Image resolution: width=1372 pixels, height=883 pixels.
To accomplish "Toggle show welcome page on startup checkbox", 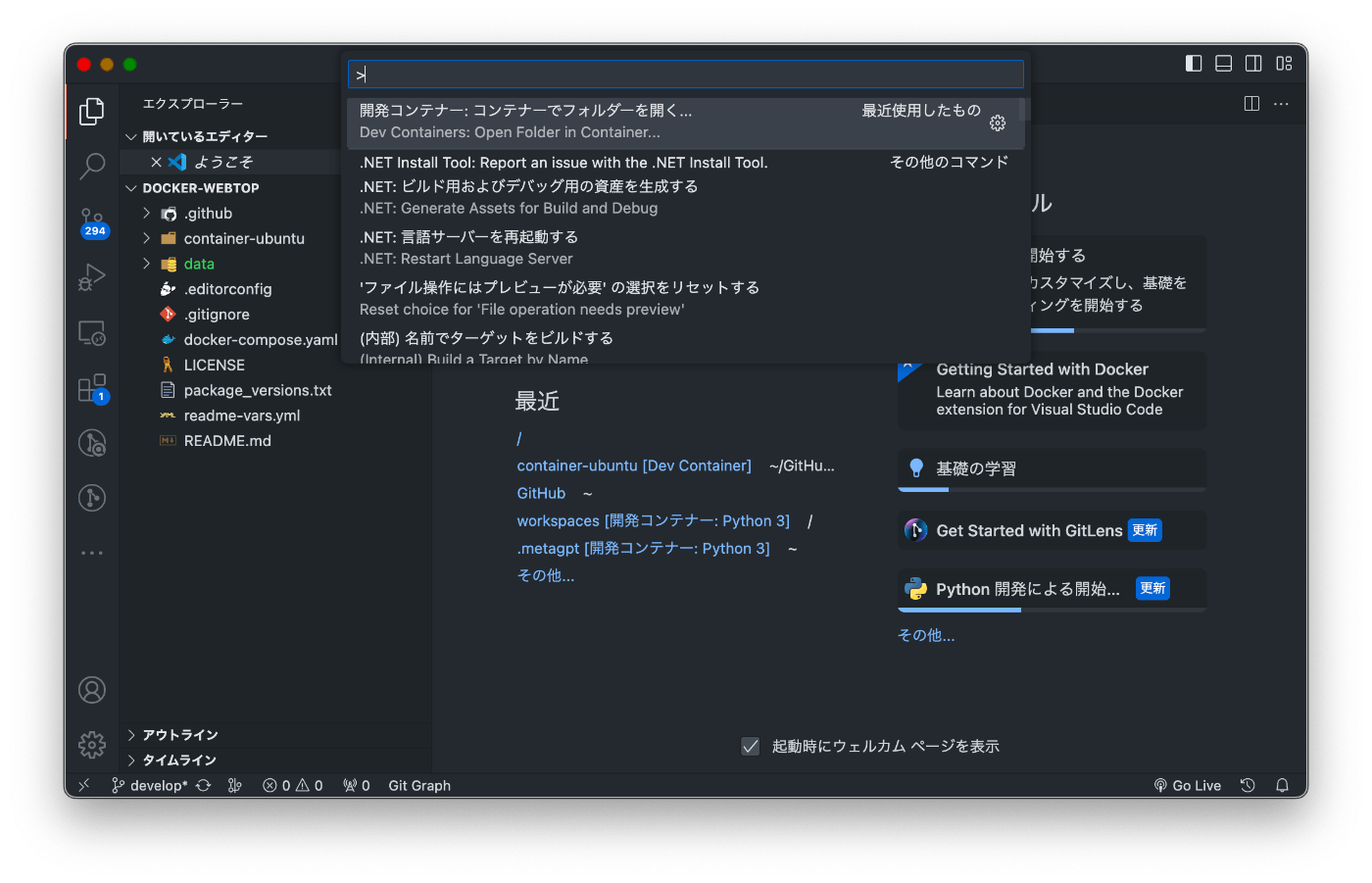I will click(x=751, y=746).
